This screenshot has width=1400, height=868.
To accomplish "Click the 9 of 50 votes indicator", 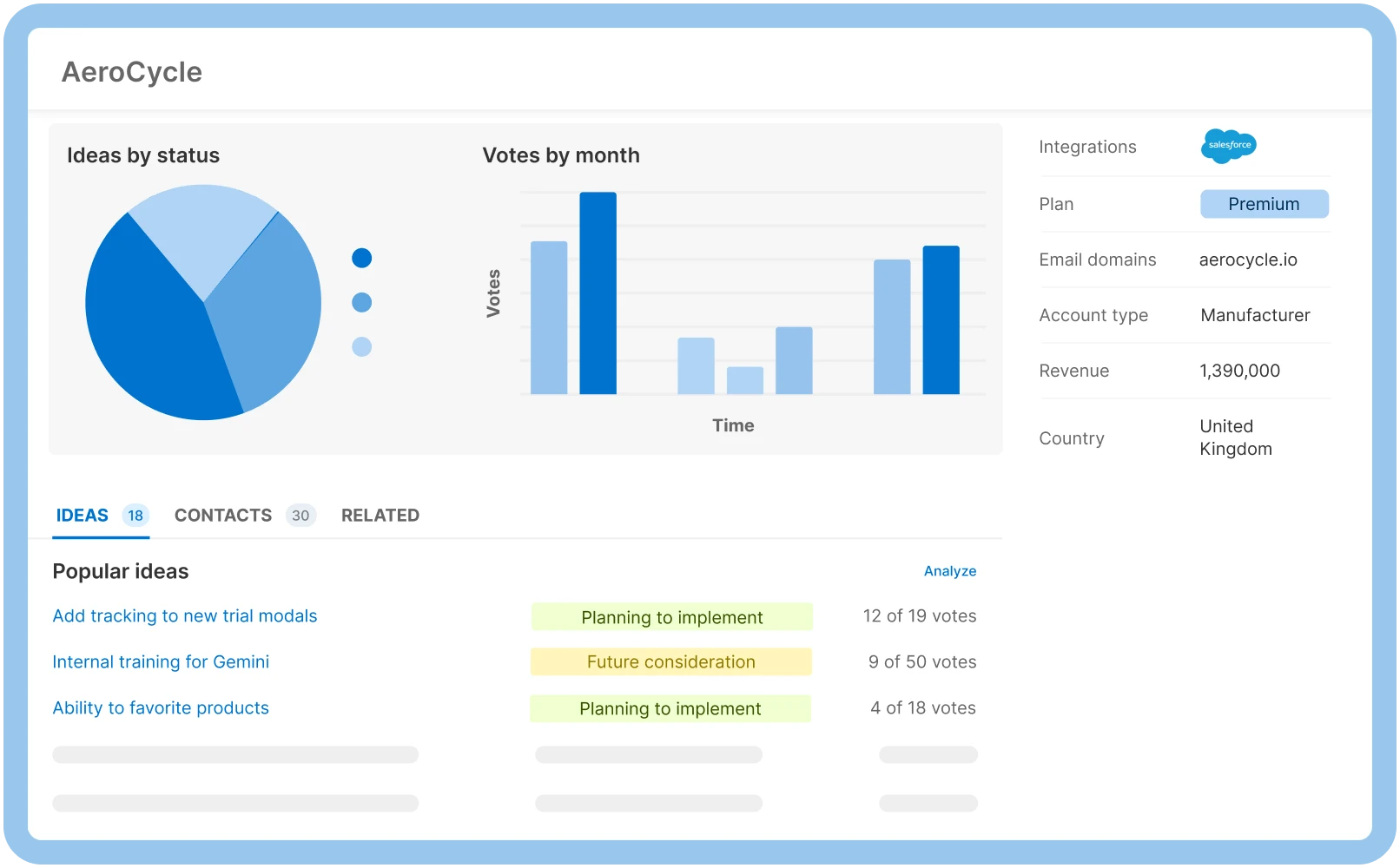I will click(922, 661).
